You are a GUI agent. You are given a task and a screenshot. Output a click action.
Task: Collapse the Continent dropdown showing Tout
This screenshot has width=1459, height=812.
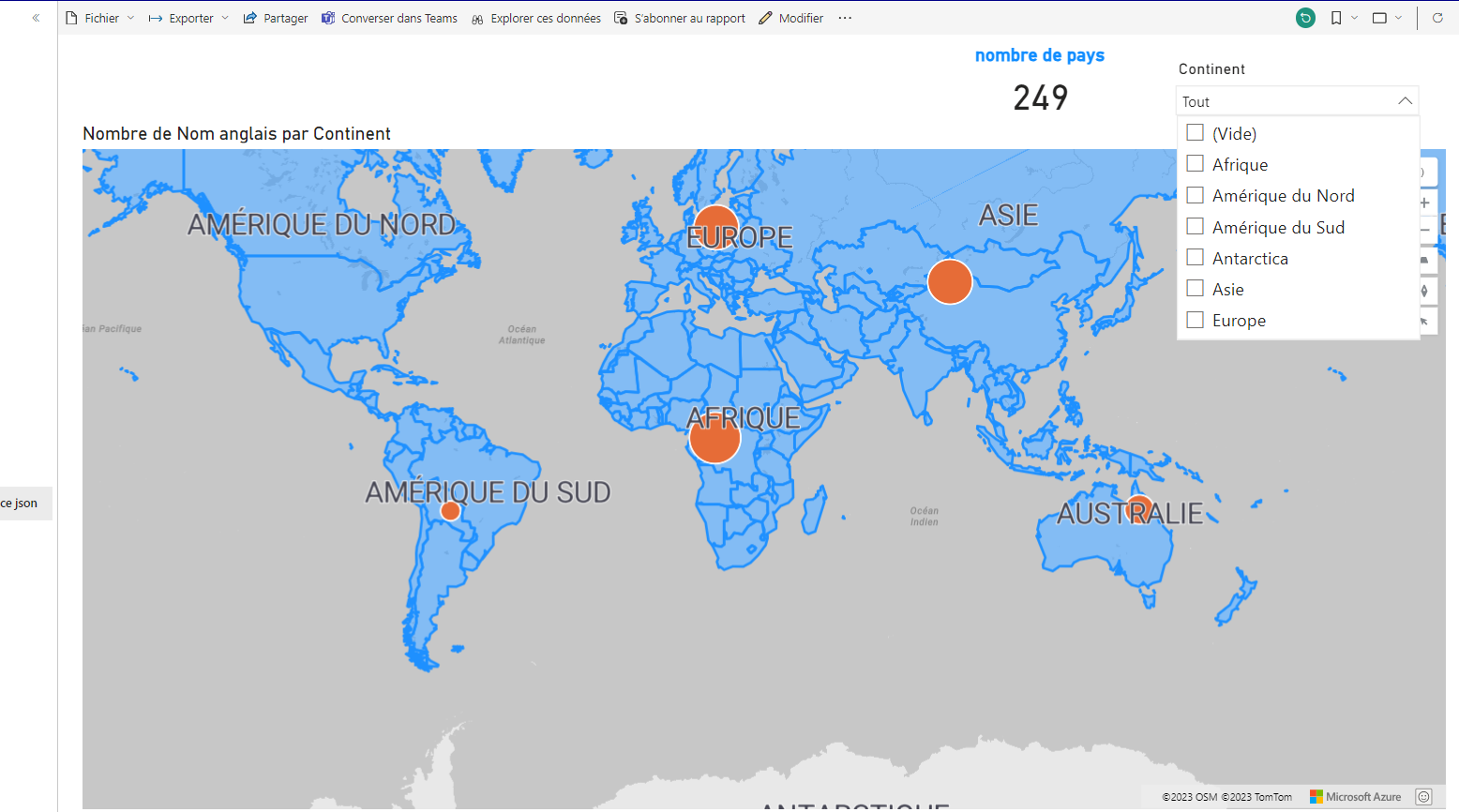pos(1405,100)
